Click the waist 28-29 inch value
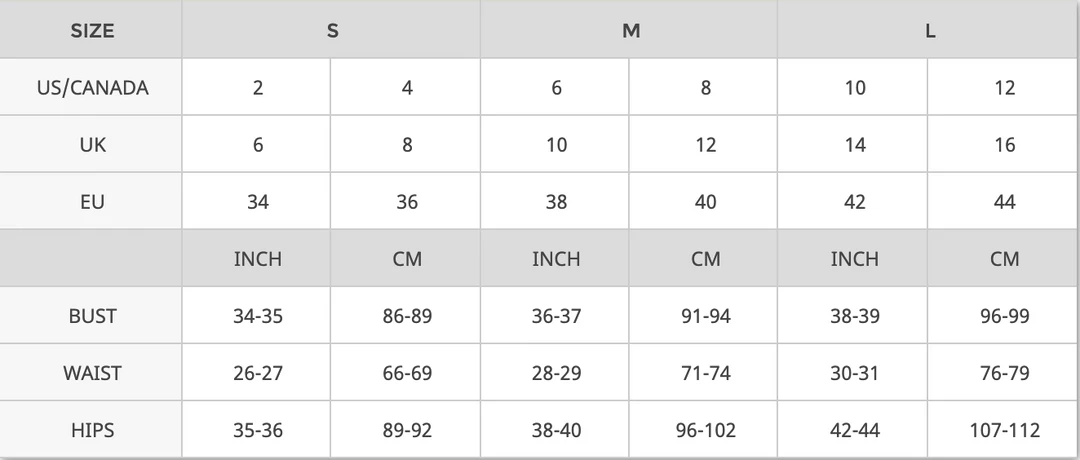 point(556,373)
